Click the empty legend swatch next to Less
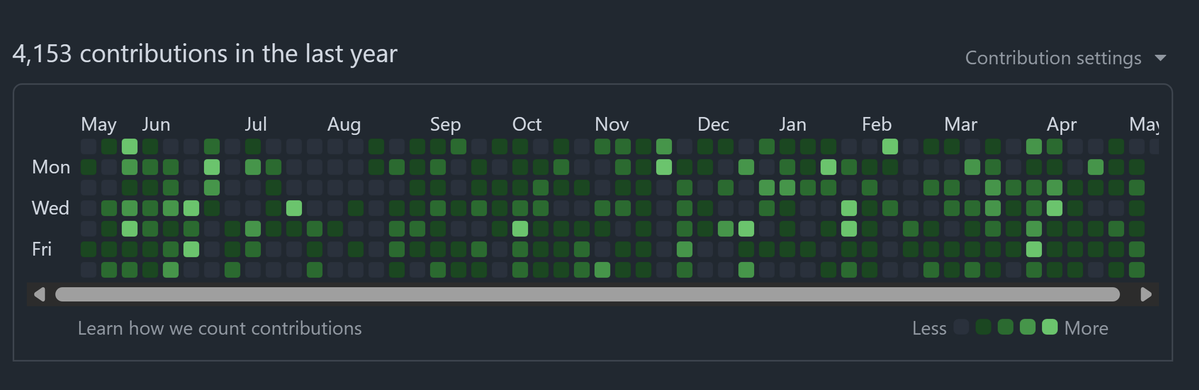This screenshot has height=390, width=1199. 961,327
